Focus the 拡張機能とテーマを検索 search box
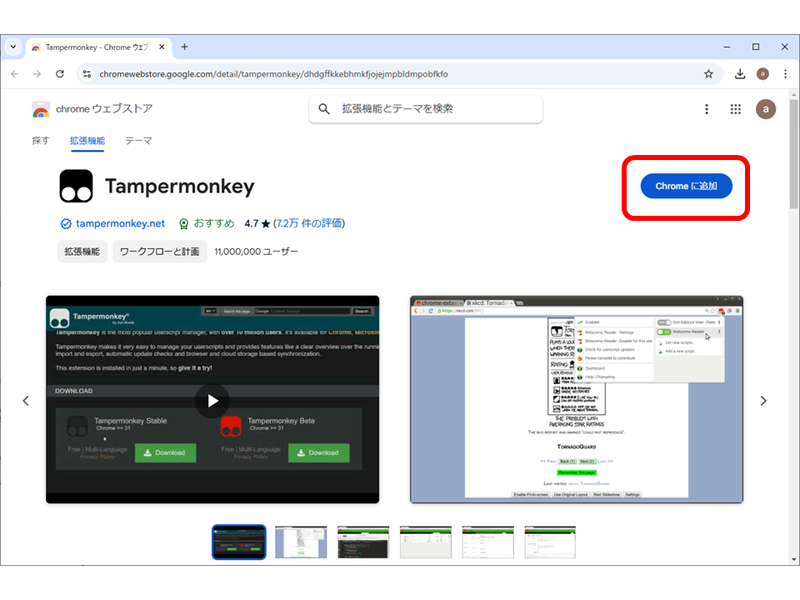The image size is (800, 600). point(426,109)
